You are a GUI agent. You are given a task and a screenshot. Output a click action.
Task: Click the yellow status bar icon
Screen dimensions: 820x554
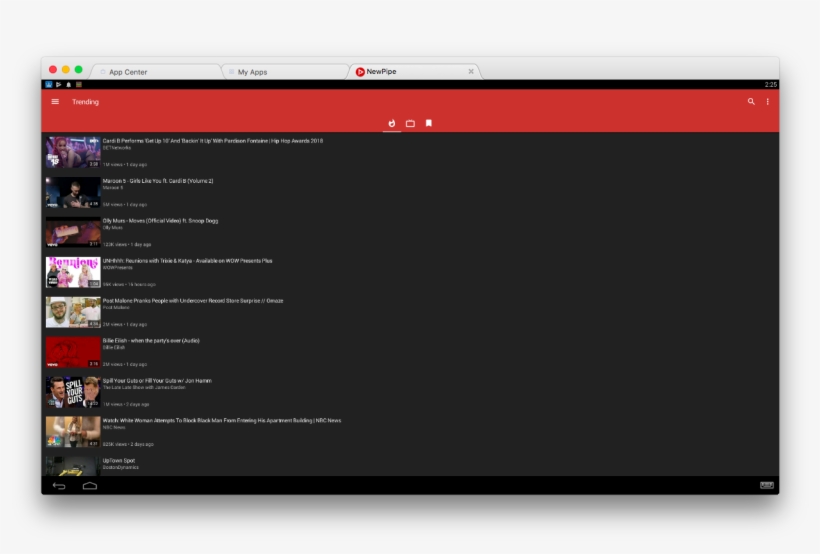78,85
